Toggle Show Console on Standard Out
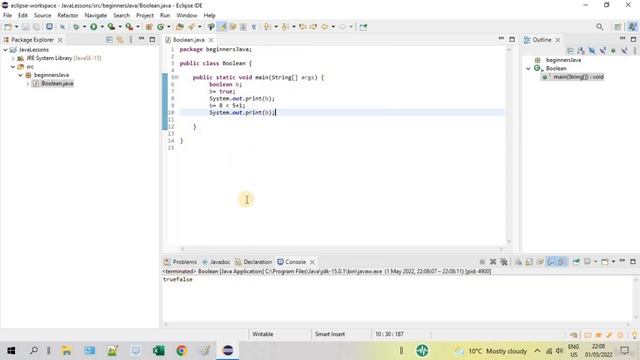Image resolution: width=640 pixels, height=360 pixels. [551, 262]
